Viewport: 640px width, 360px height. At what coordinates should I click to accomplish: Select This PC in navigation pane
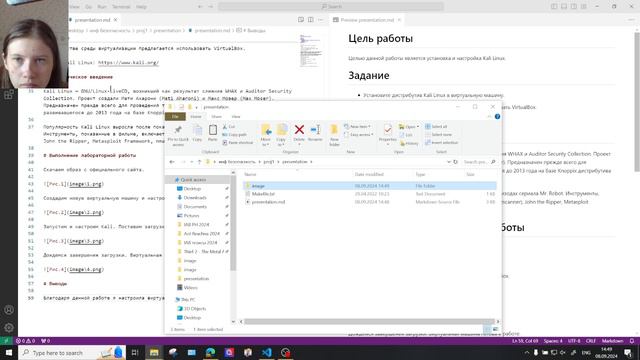[188, 300]
